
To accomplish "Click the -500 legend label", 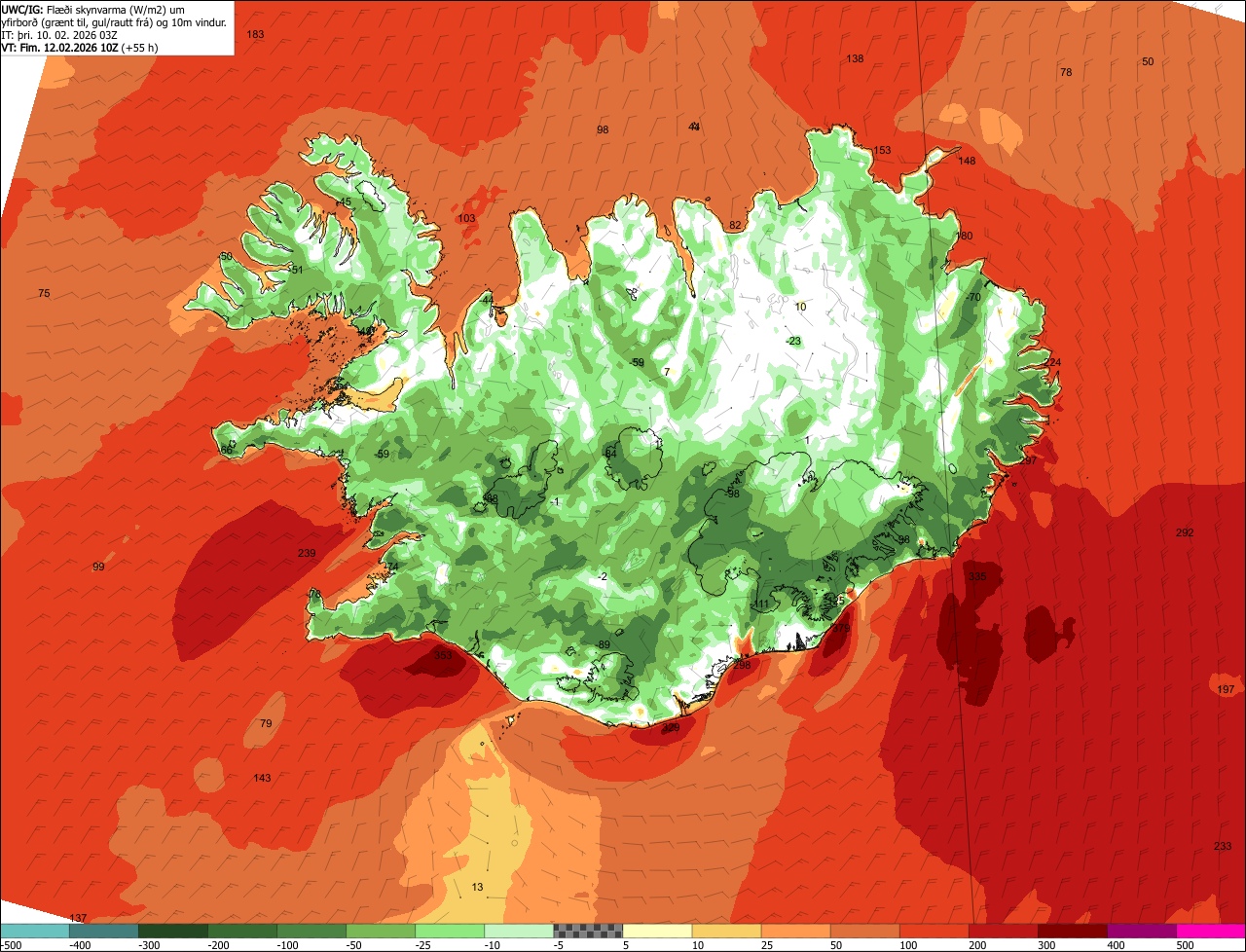I will tap(12, 945).
